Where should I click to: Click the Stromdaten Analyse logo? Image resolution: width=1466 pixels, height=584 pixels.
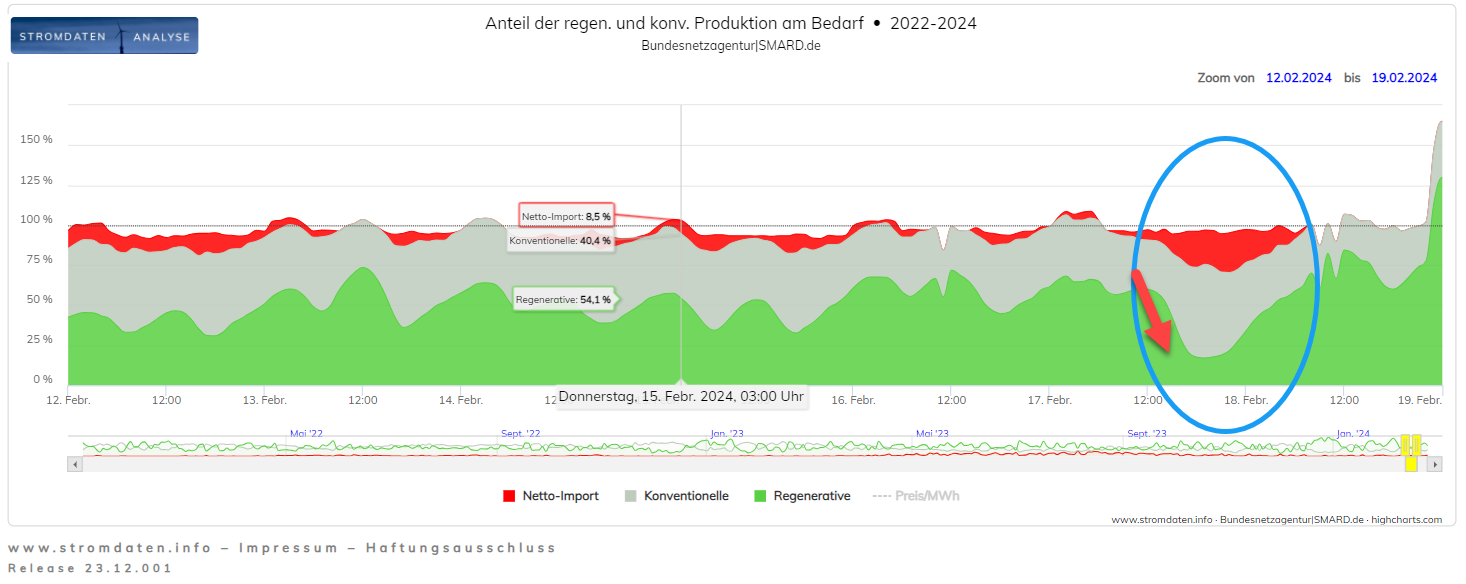coord(104,35)
